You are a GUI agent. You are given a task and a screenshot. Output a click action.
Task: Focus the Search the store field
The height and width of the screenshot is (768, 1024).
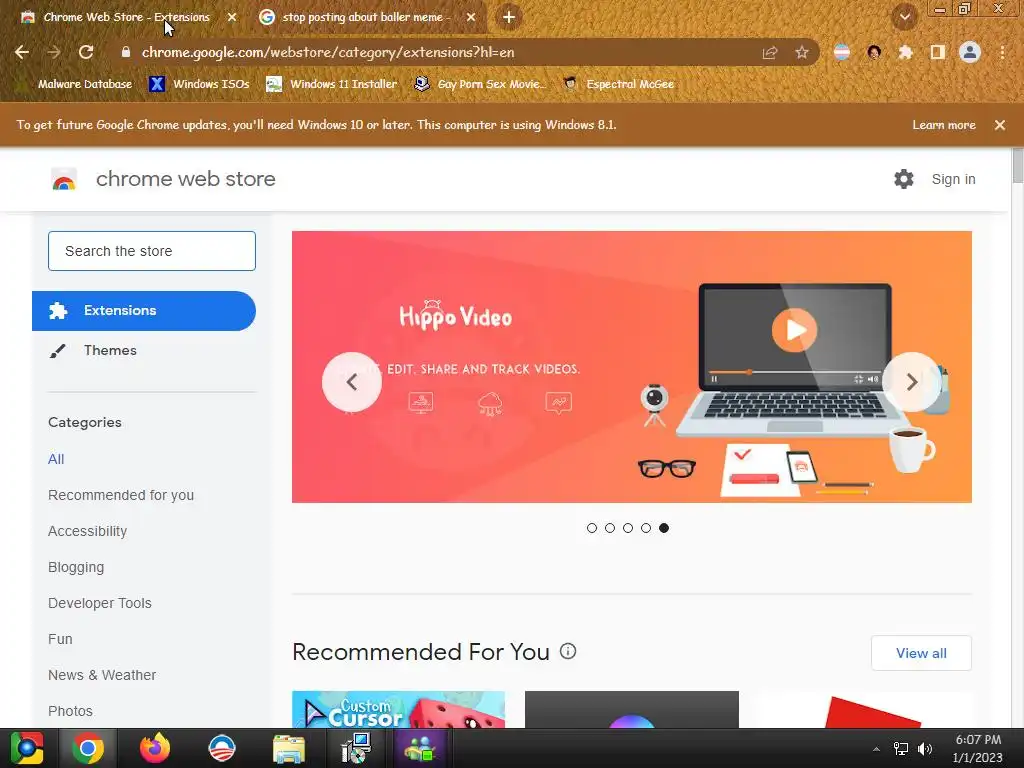coord(152,251)
